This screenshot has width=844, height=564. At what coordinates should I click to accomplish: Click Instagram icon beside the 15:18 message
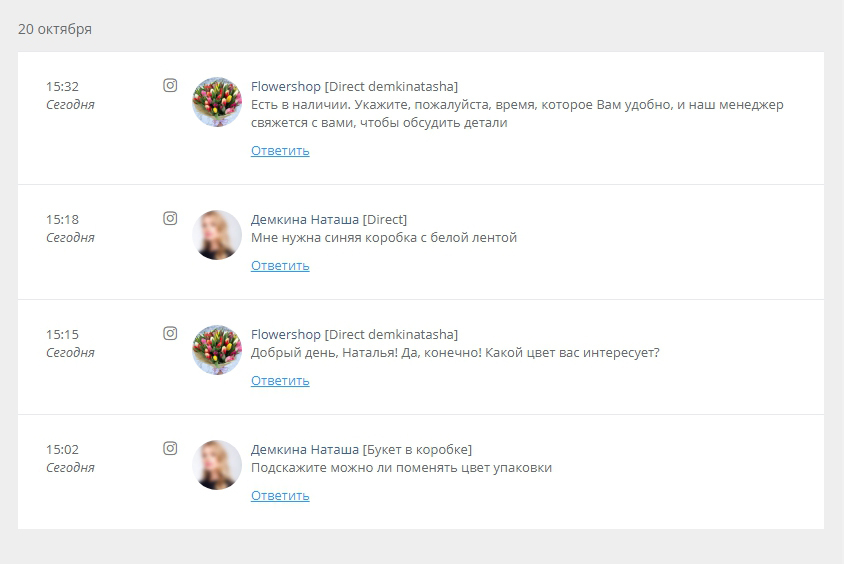coord(170,218)
